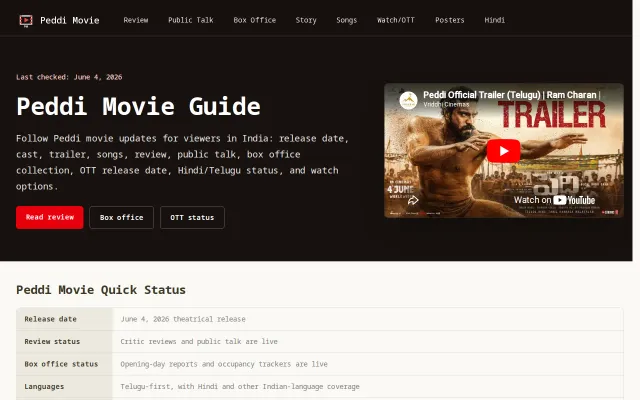Click the Peddi Movie logo icon
This screenshot has height=400, width=640.
[x=26, y=20]
